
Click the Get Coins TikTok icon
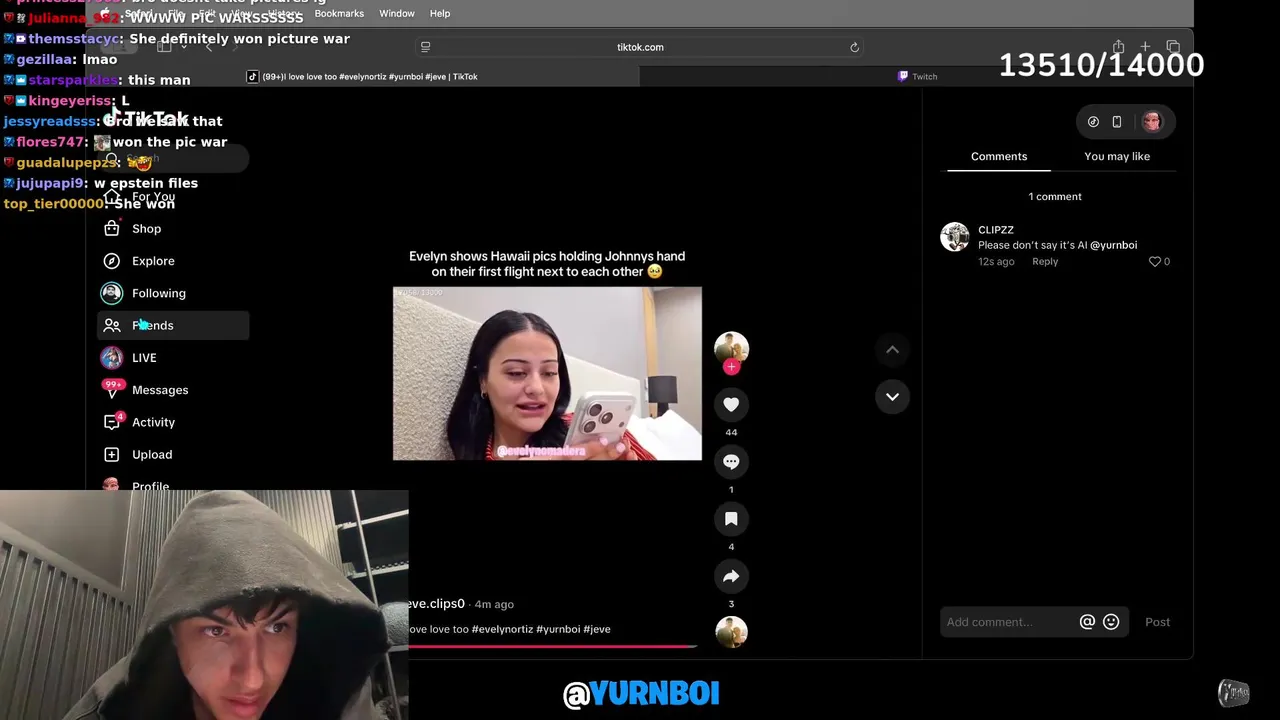pos(1093,122)
